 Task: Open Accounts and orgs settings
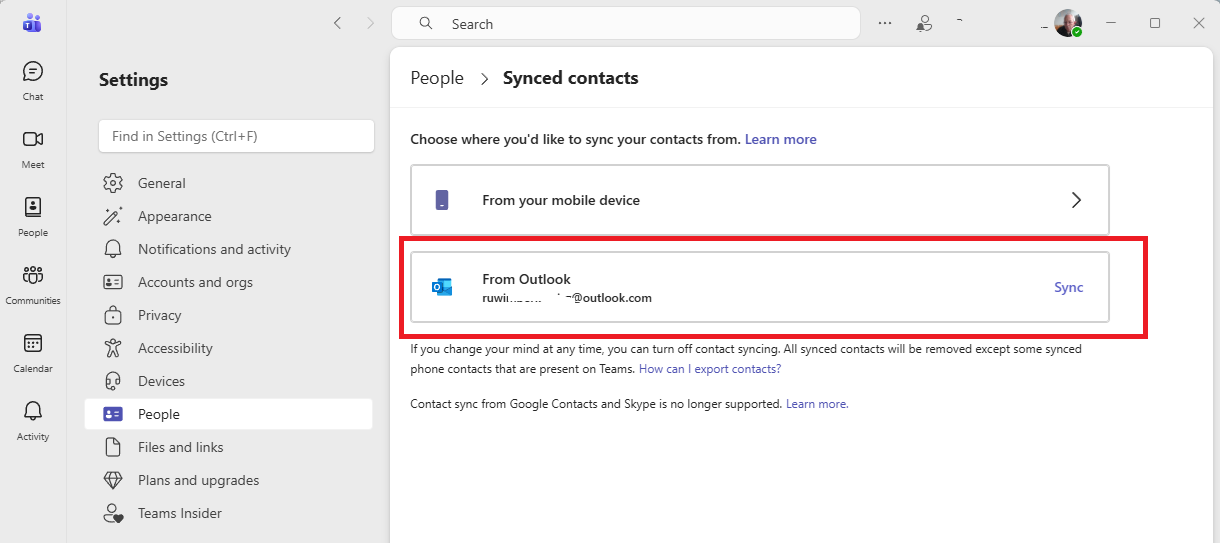click(x=195, y=282)
